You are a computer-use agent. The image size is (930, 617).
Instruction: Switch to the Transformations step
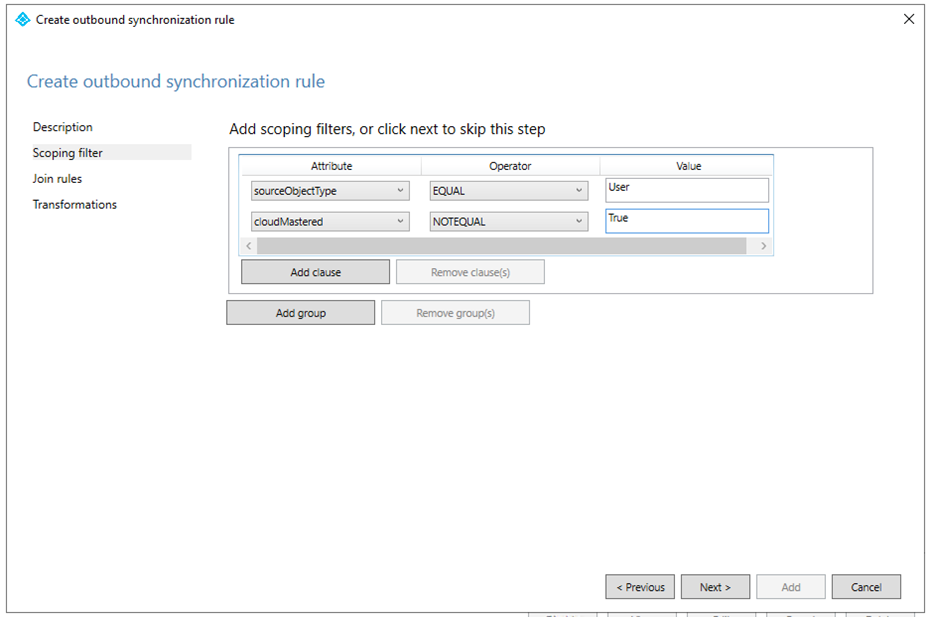[x=74, y=205]
